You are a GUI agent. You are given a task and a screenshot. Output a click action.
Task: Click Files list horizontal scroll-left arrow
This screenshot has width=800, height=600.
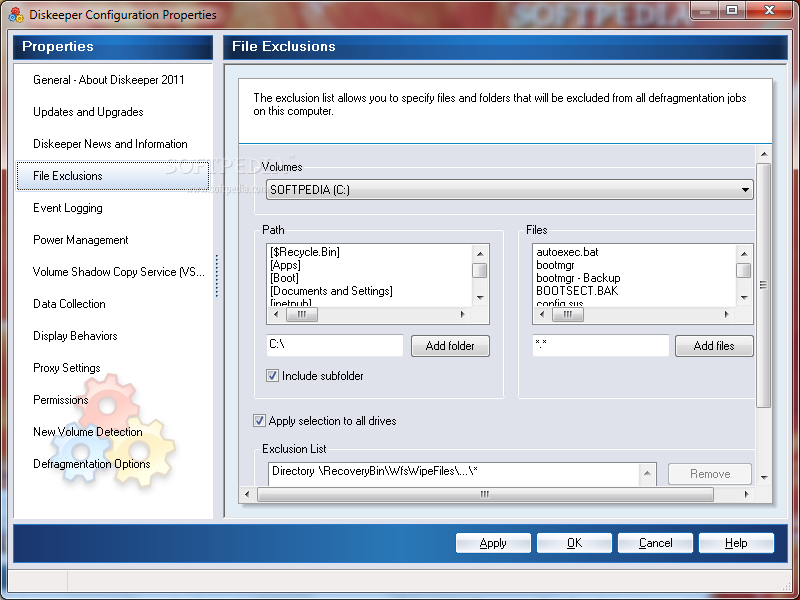tap(542, 314)
